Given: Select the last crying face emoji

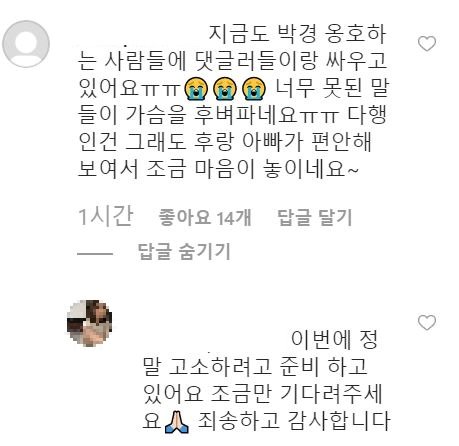Looking at the screenshot, I should (253, 89).
